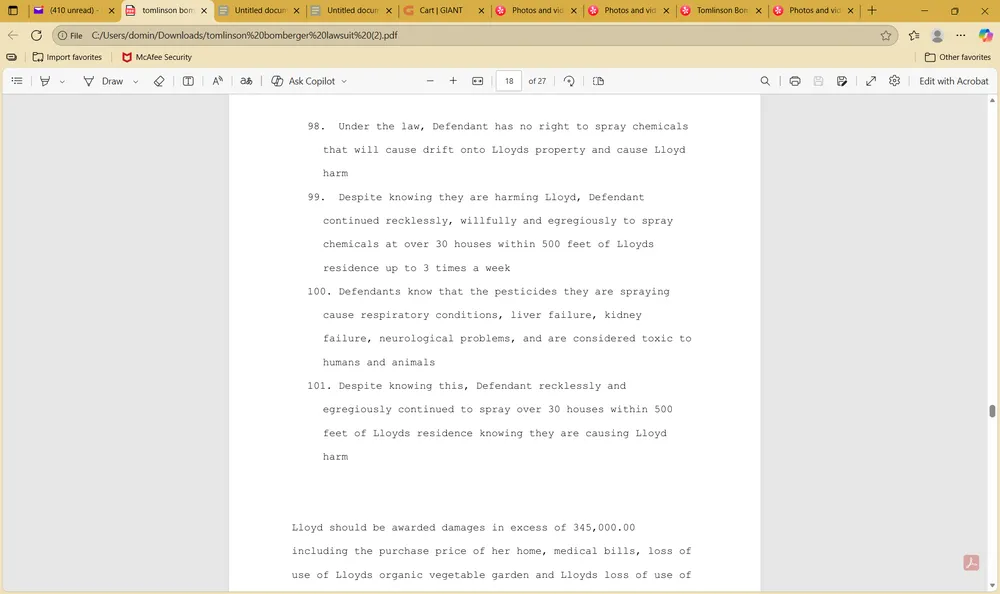
Task: Click the Read aloud icon
Action: tap(217, 81)
